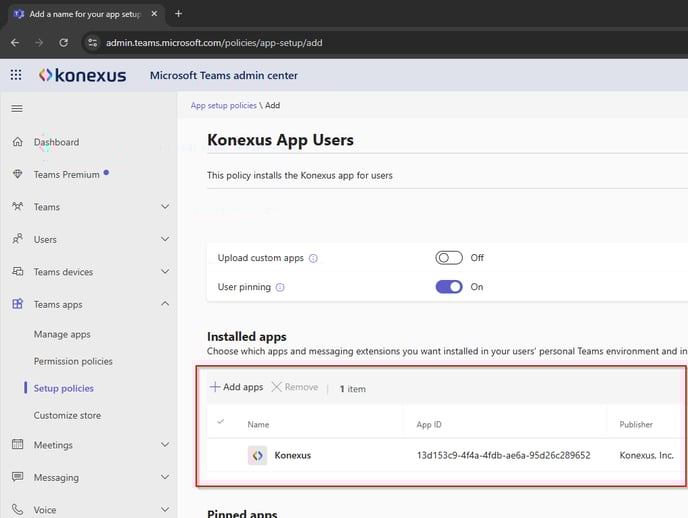Click the browser address bar URL

pos(214,43)
